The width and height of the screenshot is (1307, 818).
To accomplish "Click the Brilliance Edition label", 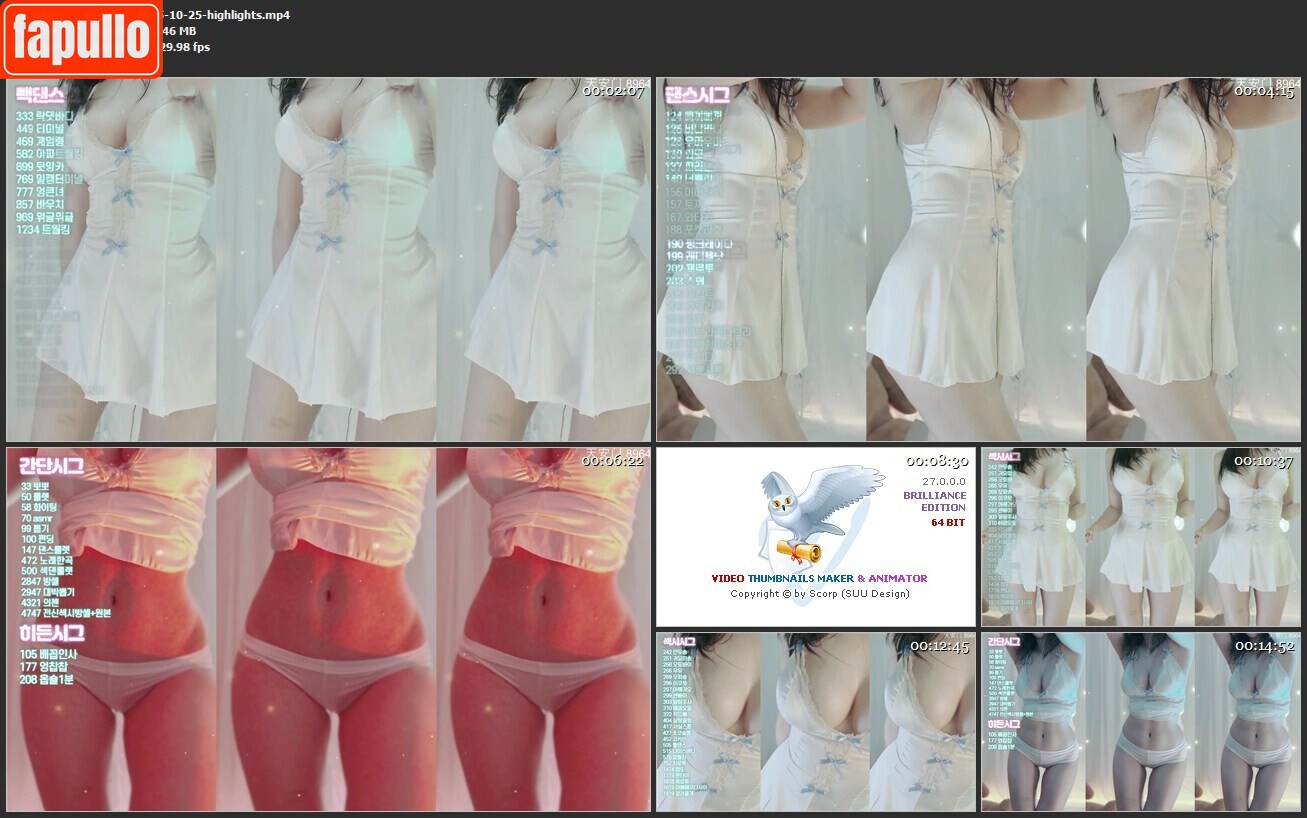I will coord(934,501).
